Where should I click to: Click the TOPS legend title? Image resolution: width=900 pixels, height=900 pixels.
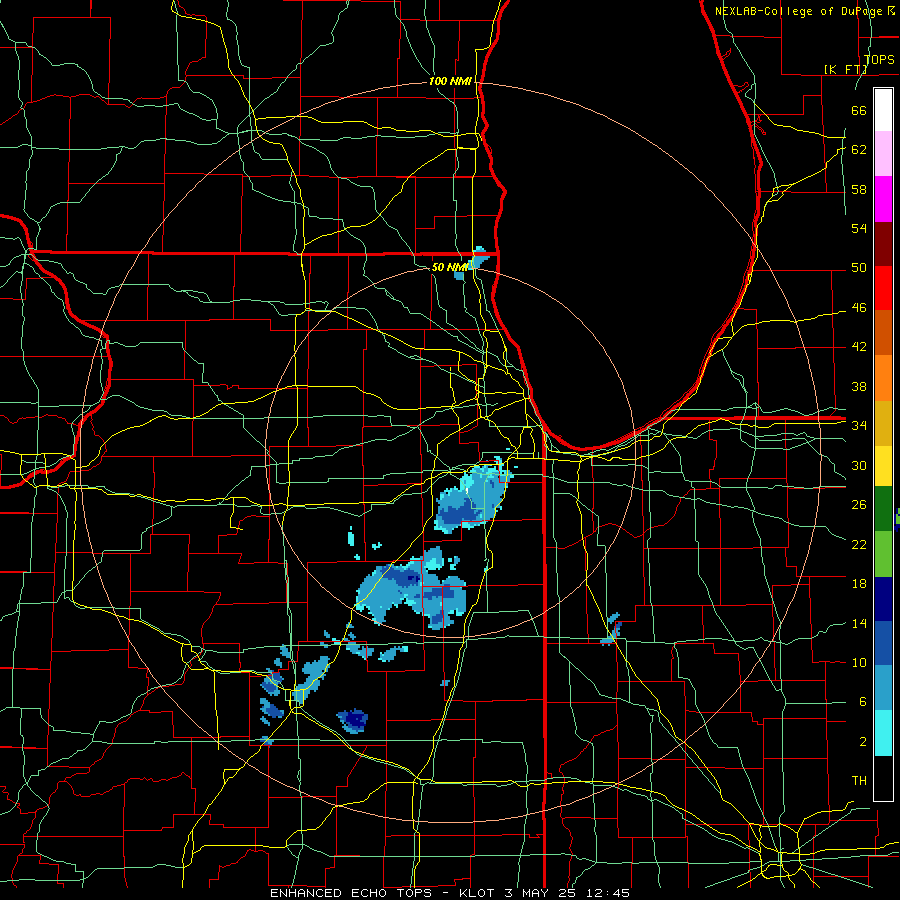tap(879, 59)
